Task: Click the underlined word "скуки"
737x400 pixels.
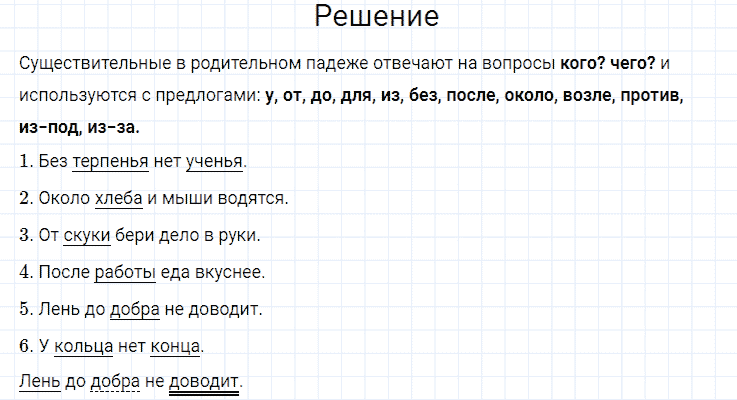Action: coord(86,235)
